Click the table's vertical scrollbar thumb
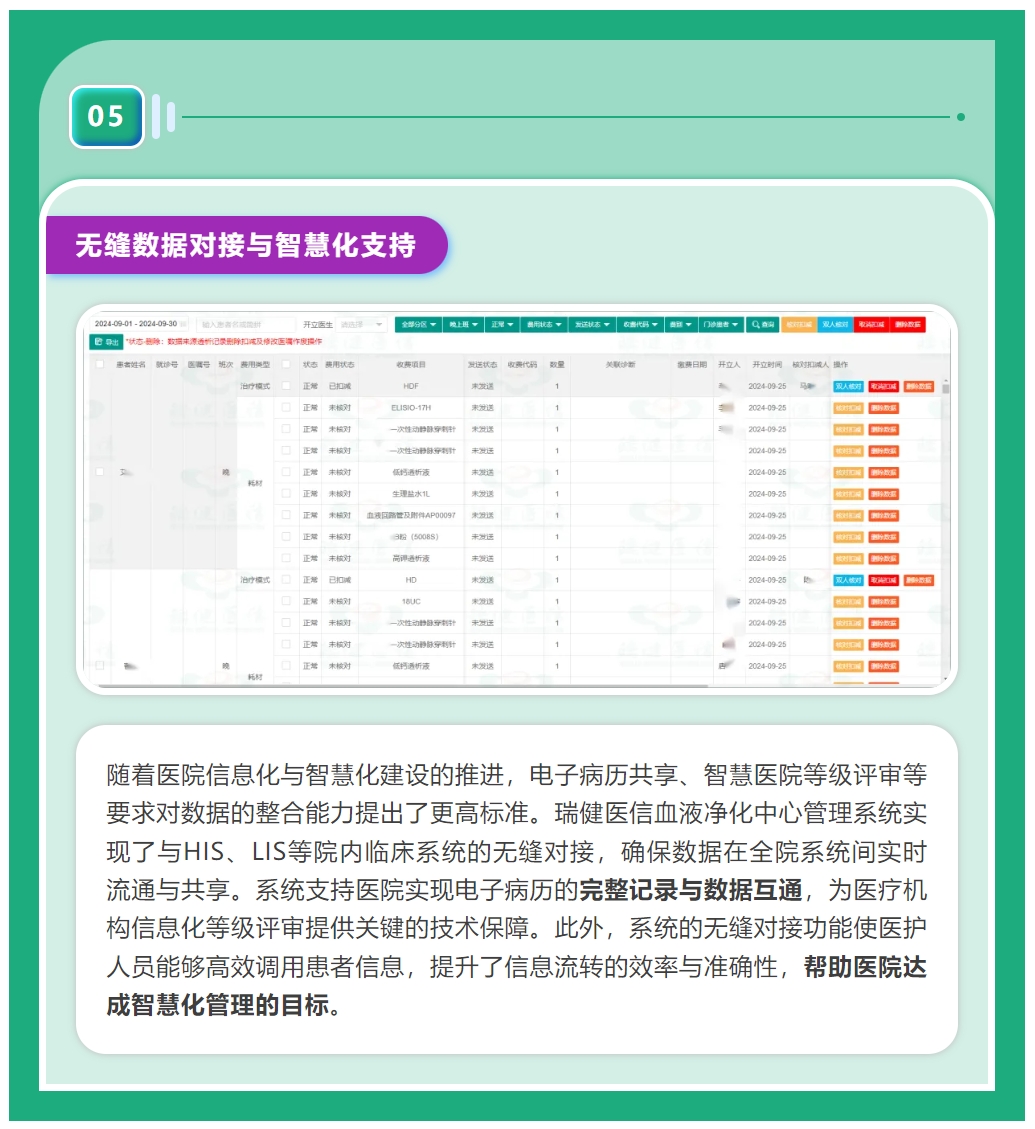The height and width of the screenshot is (1129, 1035). pos(946,388)
